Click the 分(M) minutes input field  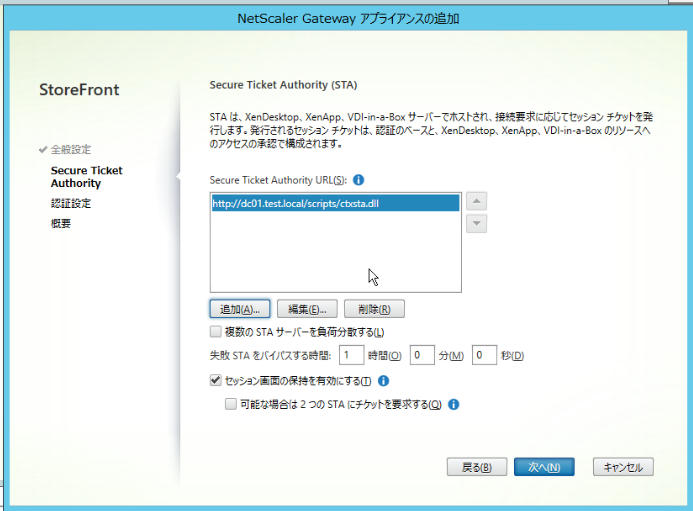[422, 355]
